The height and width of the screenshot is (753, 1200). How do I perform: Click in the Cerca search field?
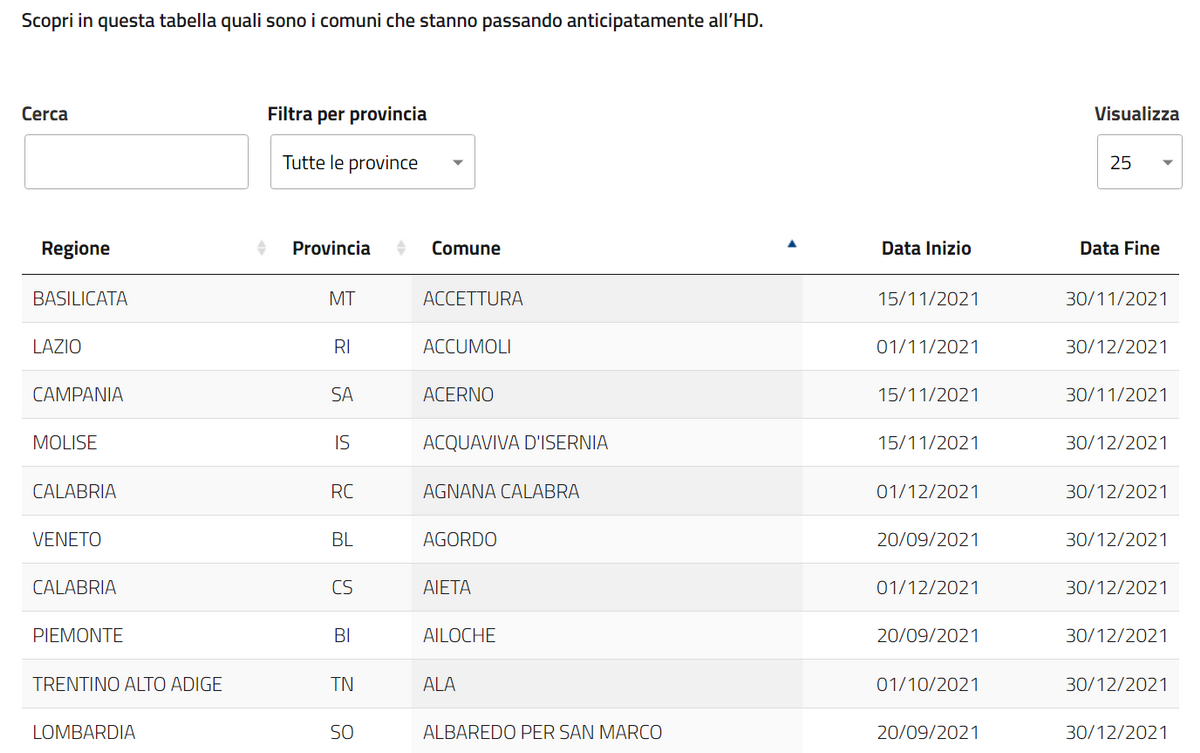click(136, 162)
